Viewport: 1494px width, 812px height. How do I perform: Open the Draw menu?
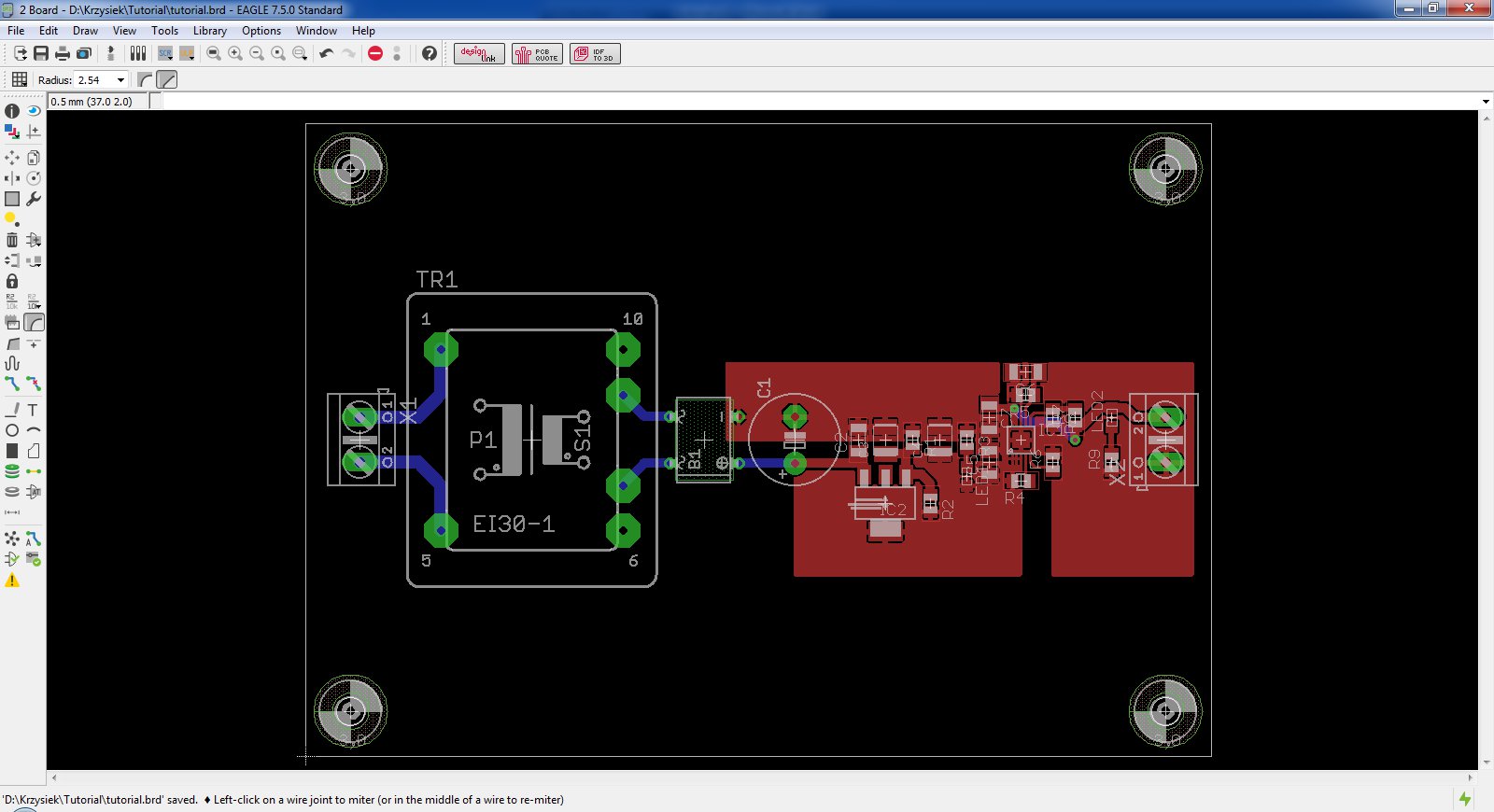point(85,31)
